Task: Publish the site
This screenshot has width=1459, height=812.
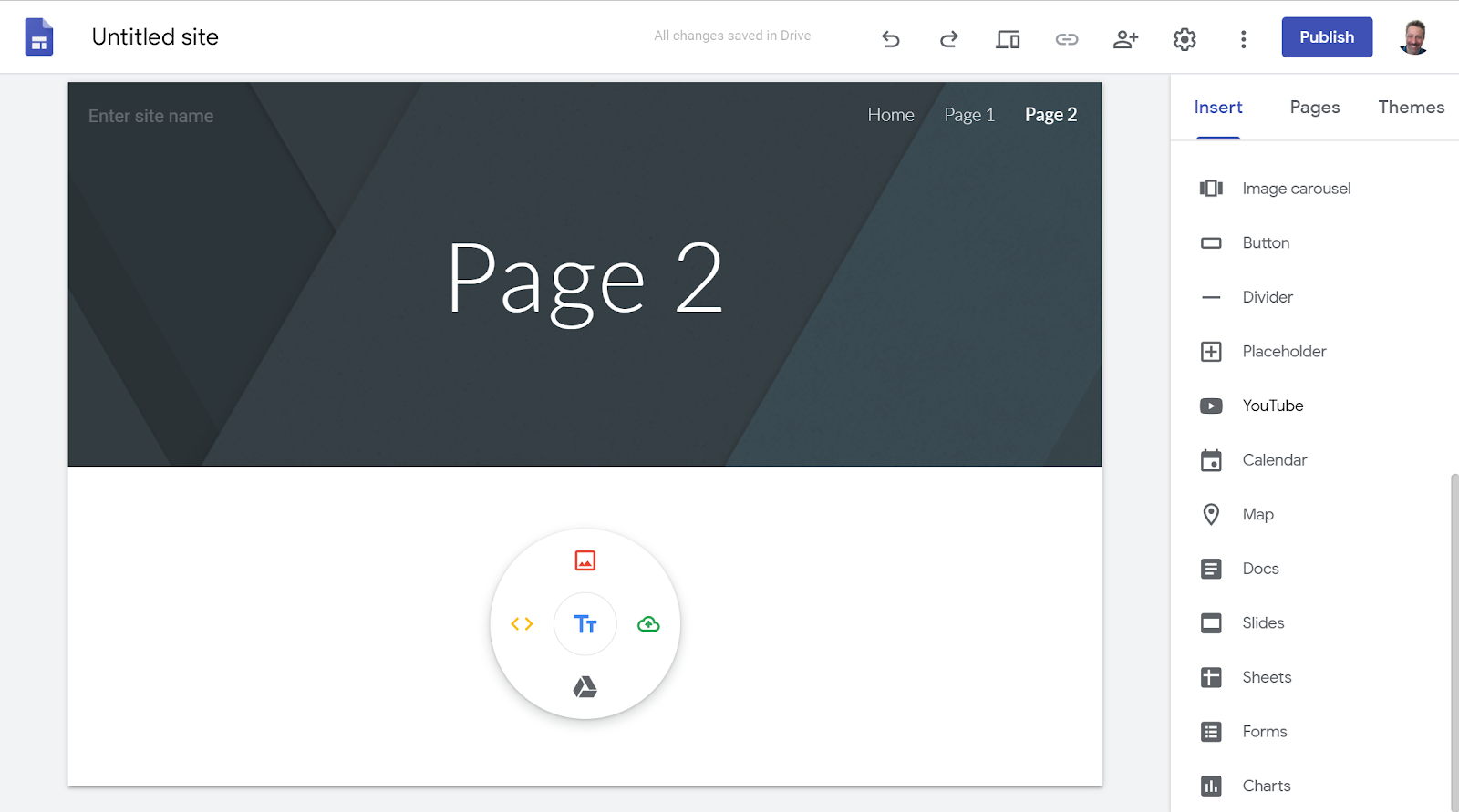Action: coord(1327,37)
